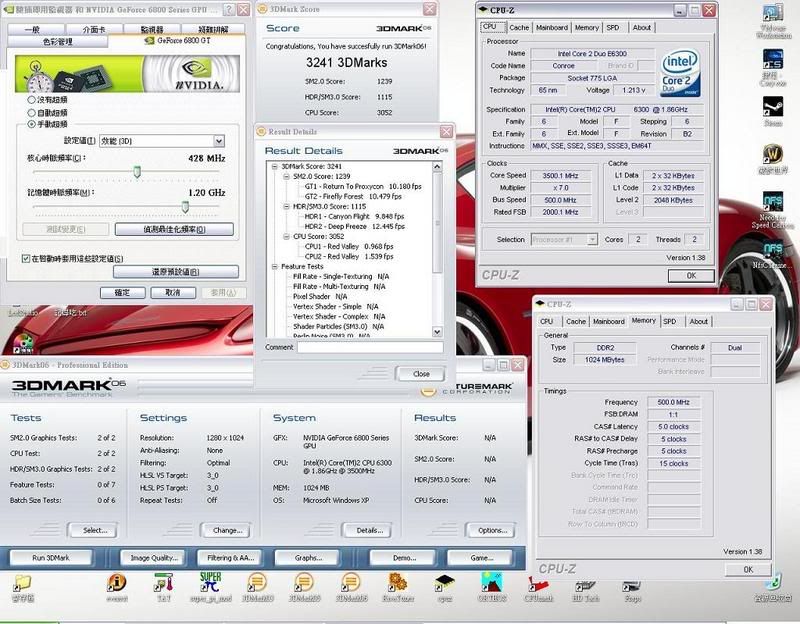Click the Select... button under Tests
This screenshot has width=800, height=624.
pos(95,530)
